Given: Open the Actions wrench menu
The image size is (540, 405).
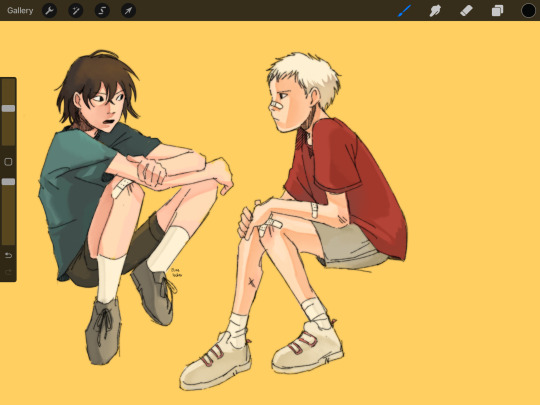Looking at the screenshot, I should (50, 11).
